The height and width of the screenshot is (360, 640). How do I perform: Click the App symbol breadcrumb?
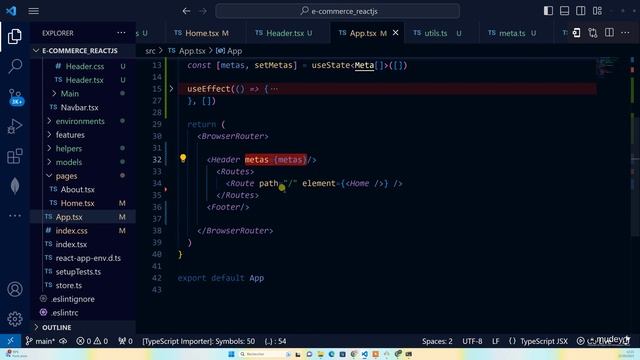click(234, 51)
